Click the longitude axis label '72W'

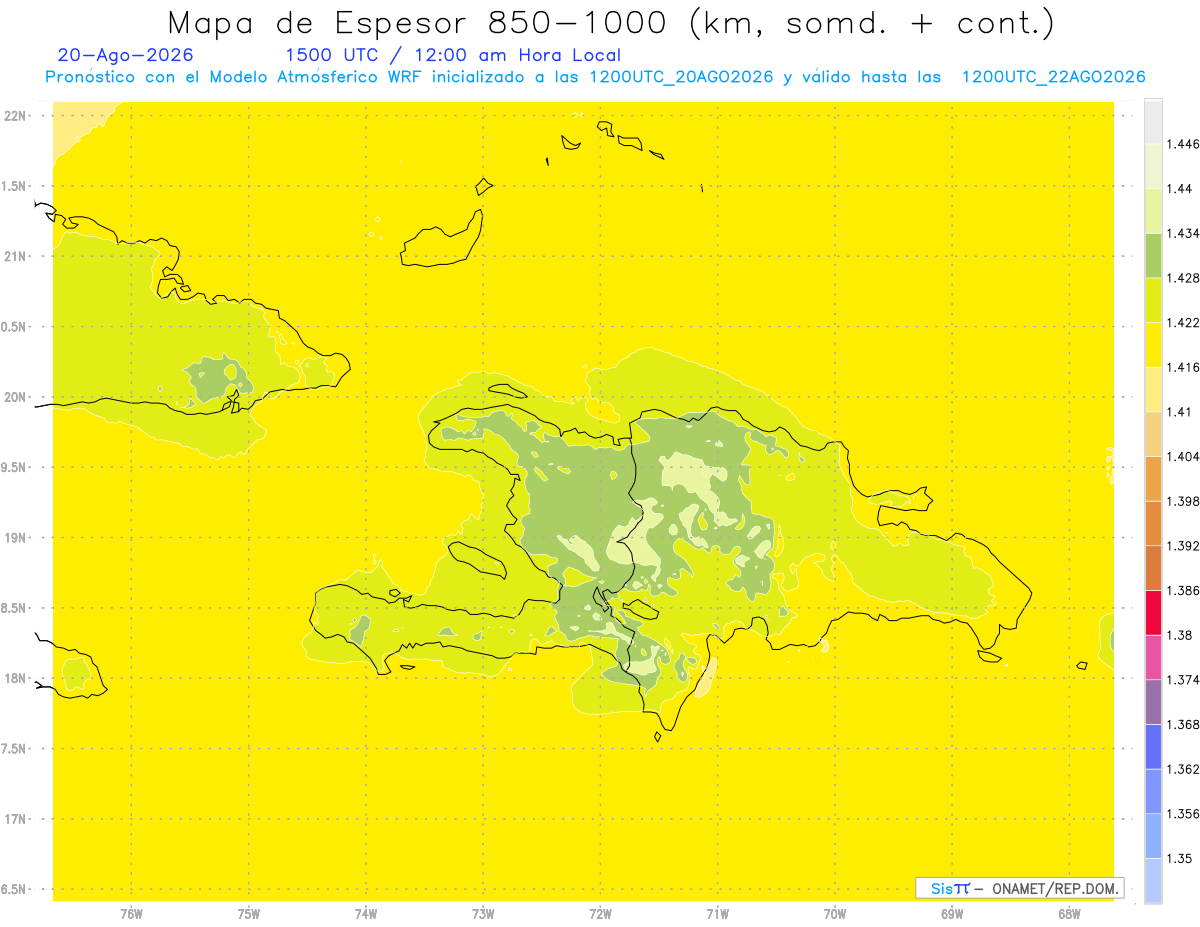(x=601, y=913)
